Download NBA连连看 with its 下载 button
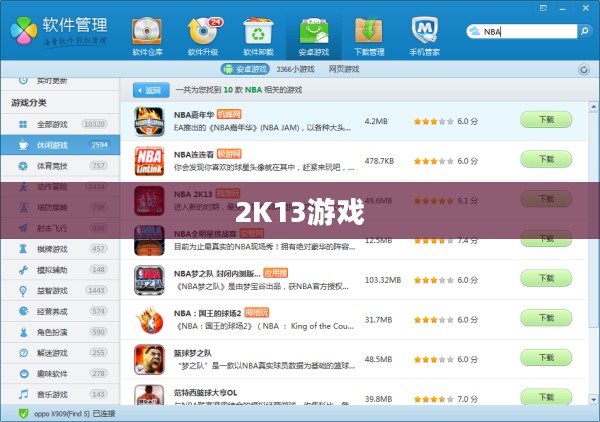This screenshot has height=422, width=600. (x=546, y=159)
